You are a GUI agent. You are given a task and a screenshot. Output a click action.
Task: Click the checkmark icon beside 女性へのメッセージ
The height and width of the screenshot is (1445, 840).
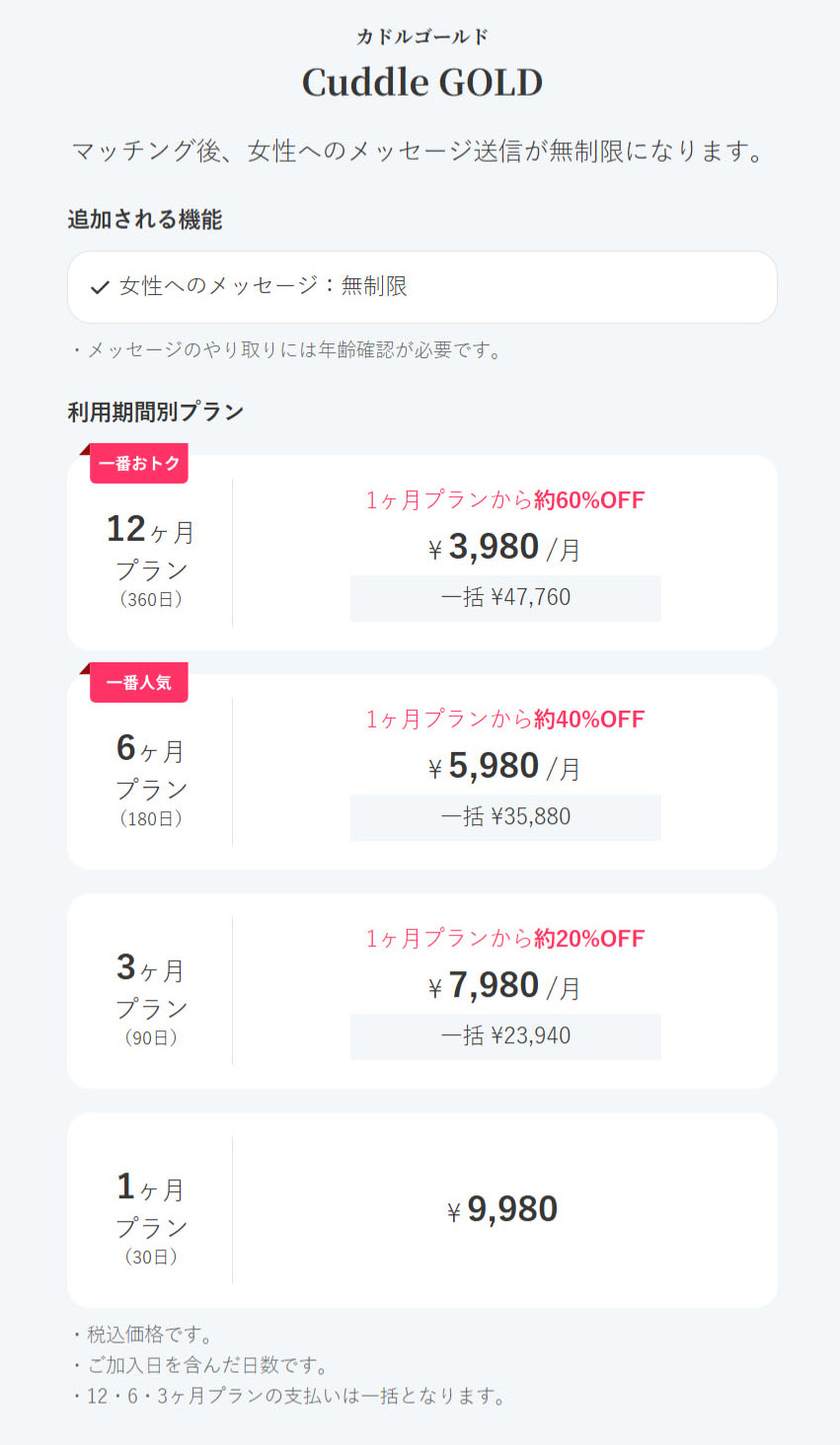[x=99, y=287]
